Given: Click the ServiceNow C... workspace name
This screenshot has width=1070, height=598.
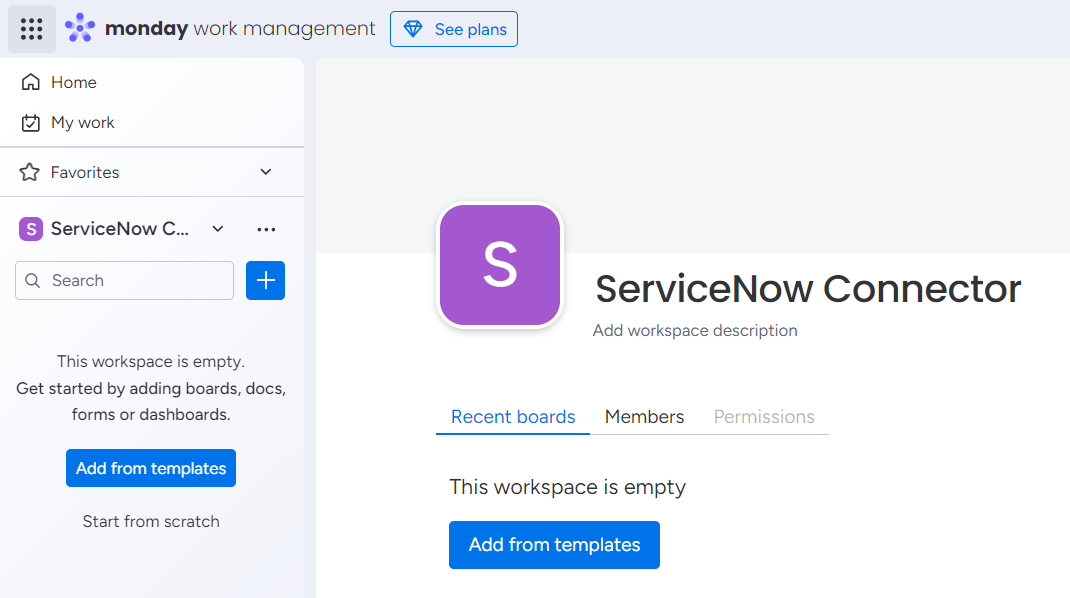Looking at the screenshot, I should [120, 229].
